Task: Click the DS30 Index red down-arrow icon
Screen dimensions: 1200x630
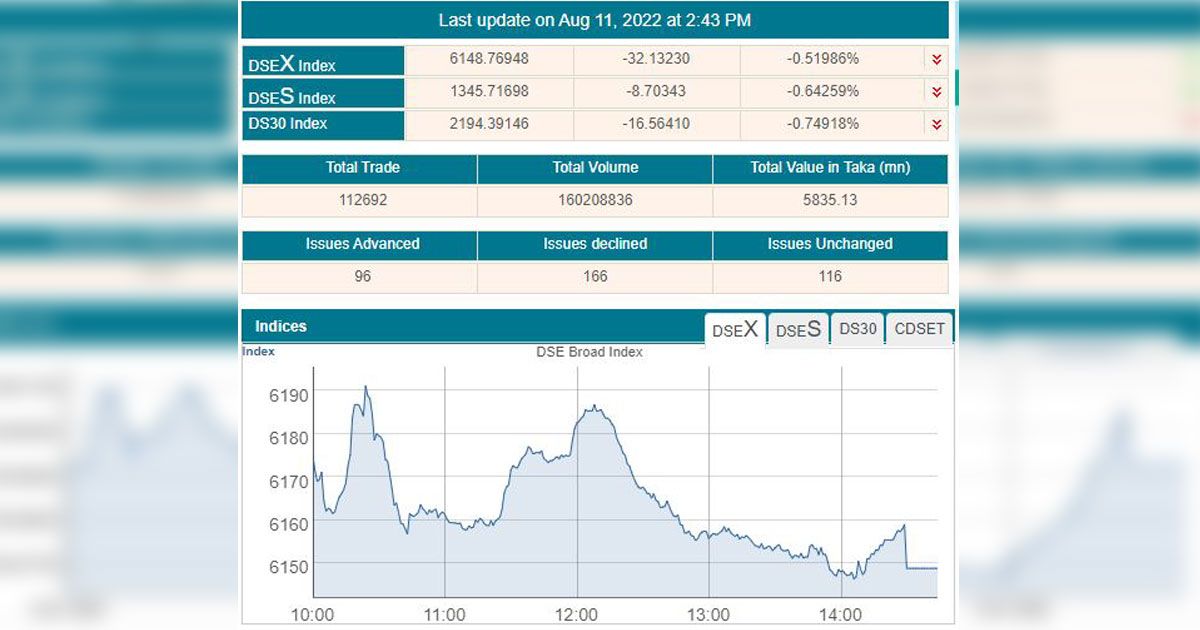Action: [x=936, y=125]
